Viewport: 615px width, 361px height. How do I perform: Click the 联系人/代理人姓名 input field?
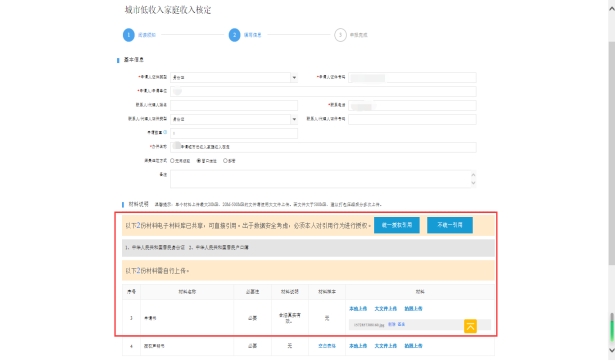click(x=234, y=105)
